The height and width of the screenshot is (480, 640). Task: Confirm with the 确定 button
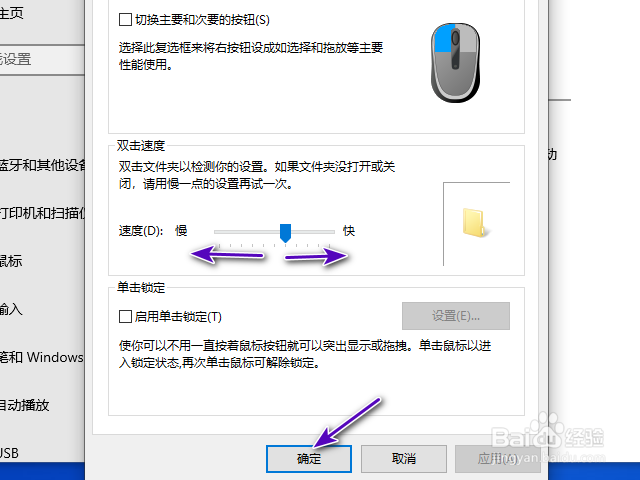pyautogui.click(x=309, y=459)
